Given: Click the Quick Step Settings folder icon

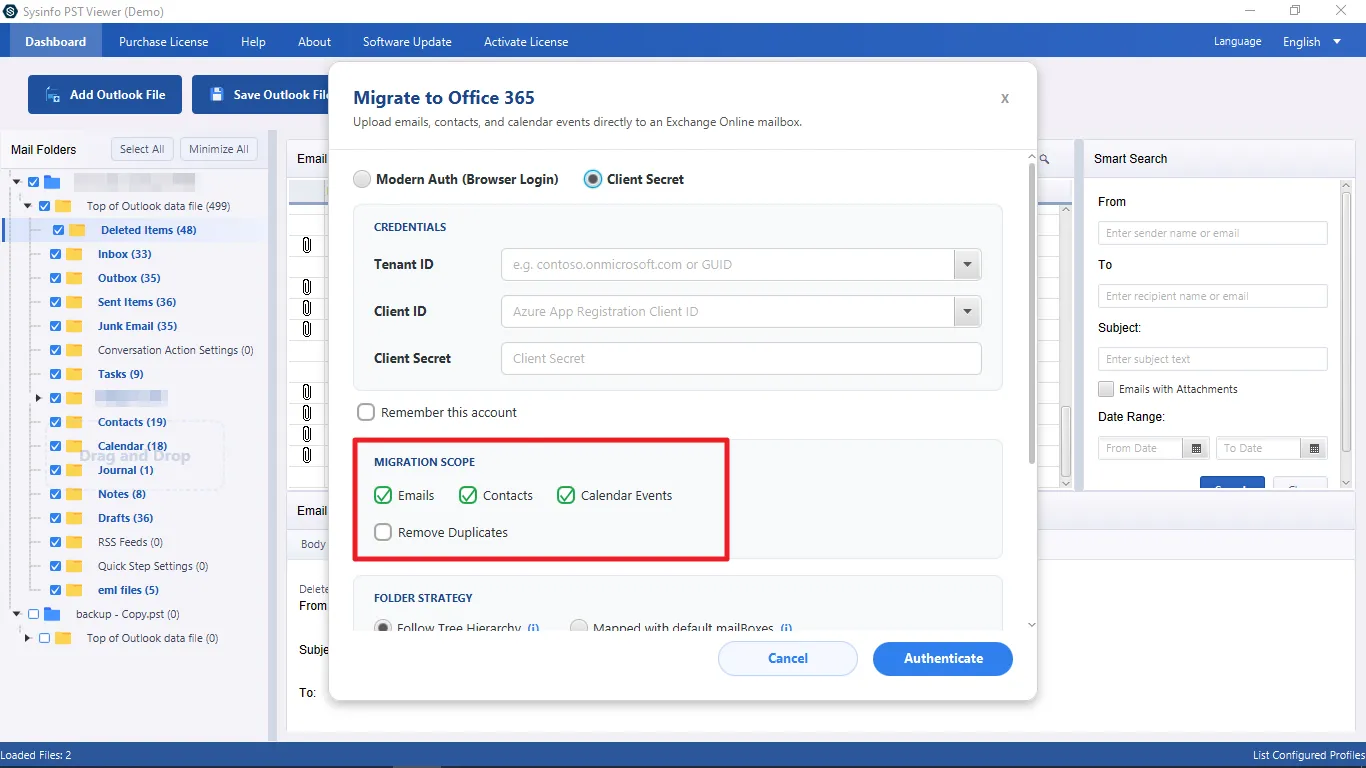Looking at the screenshot, I should tap(74, 566).
